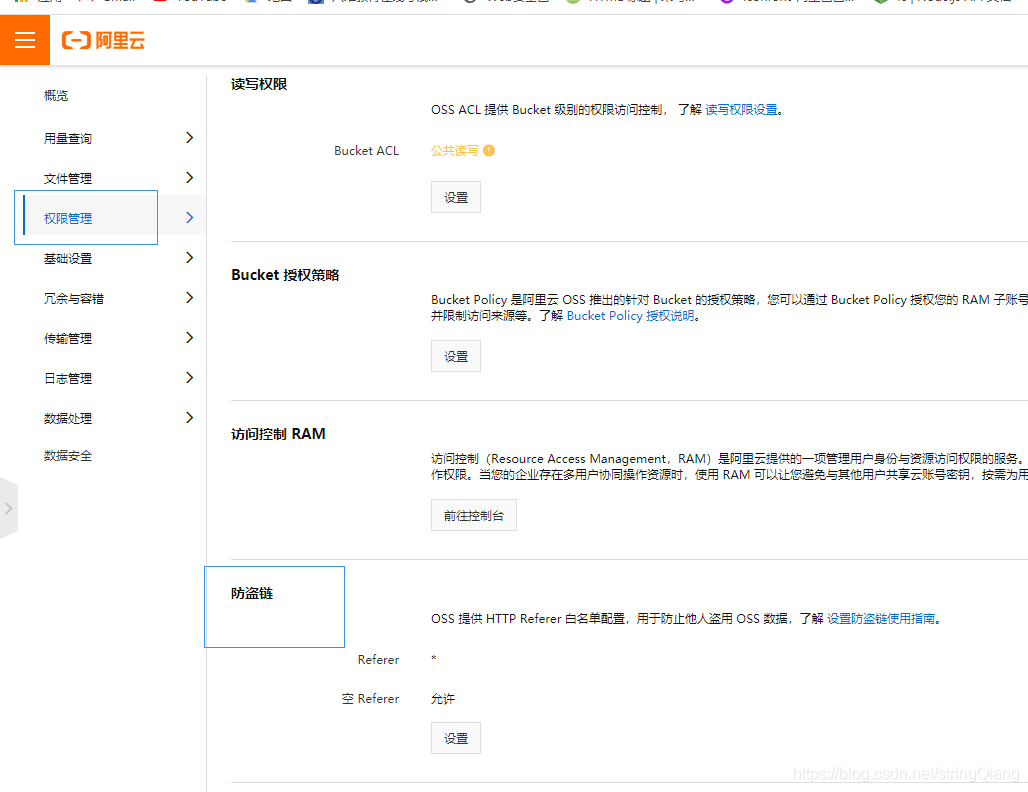This screenshot has width=1028, height=792.
Task: Click the Bucket 授权策略 heading
Action: click(285, 275)
